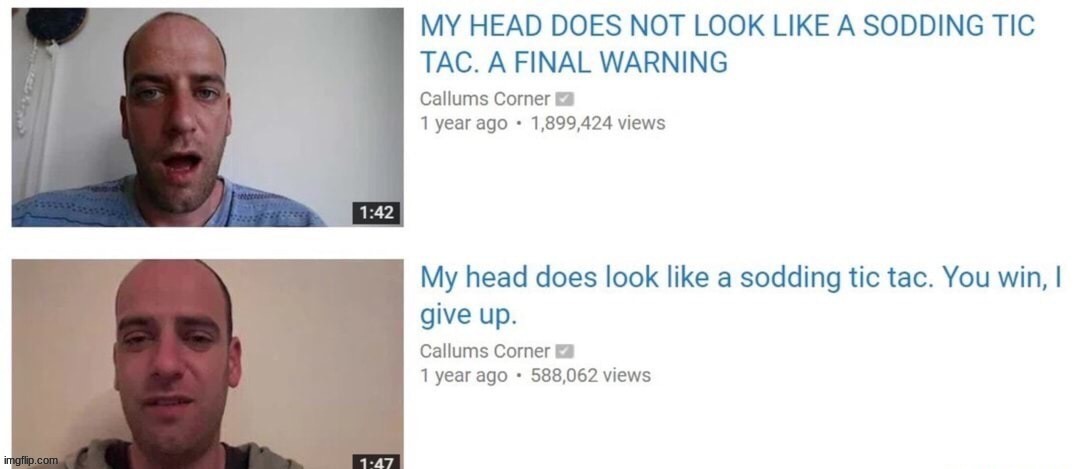Open the 'My head does look like' title

(741, 297)
